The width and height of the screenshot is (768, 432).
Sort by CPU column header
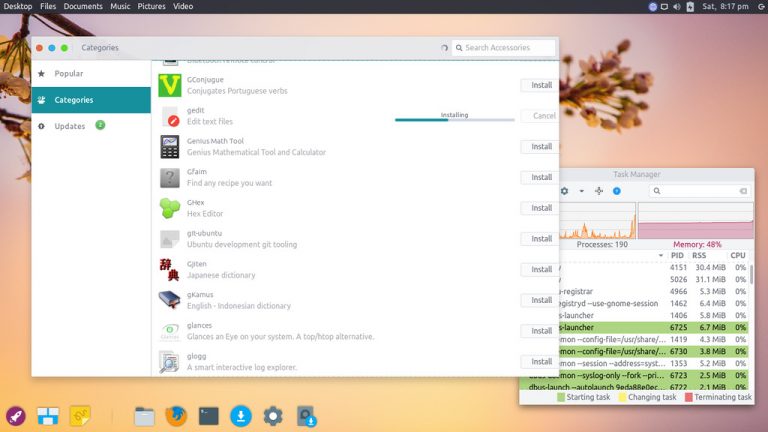click(738, 256)
